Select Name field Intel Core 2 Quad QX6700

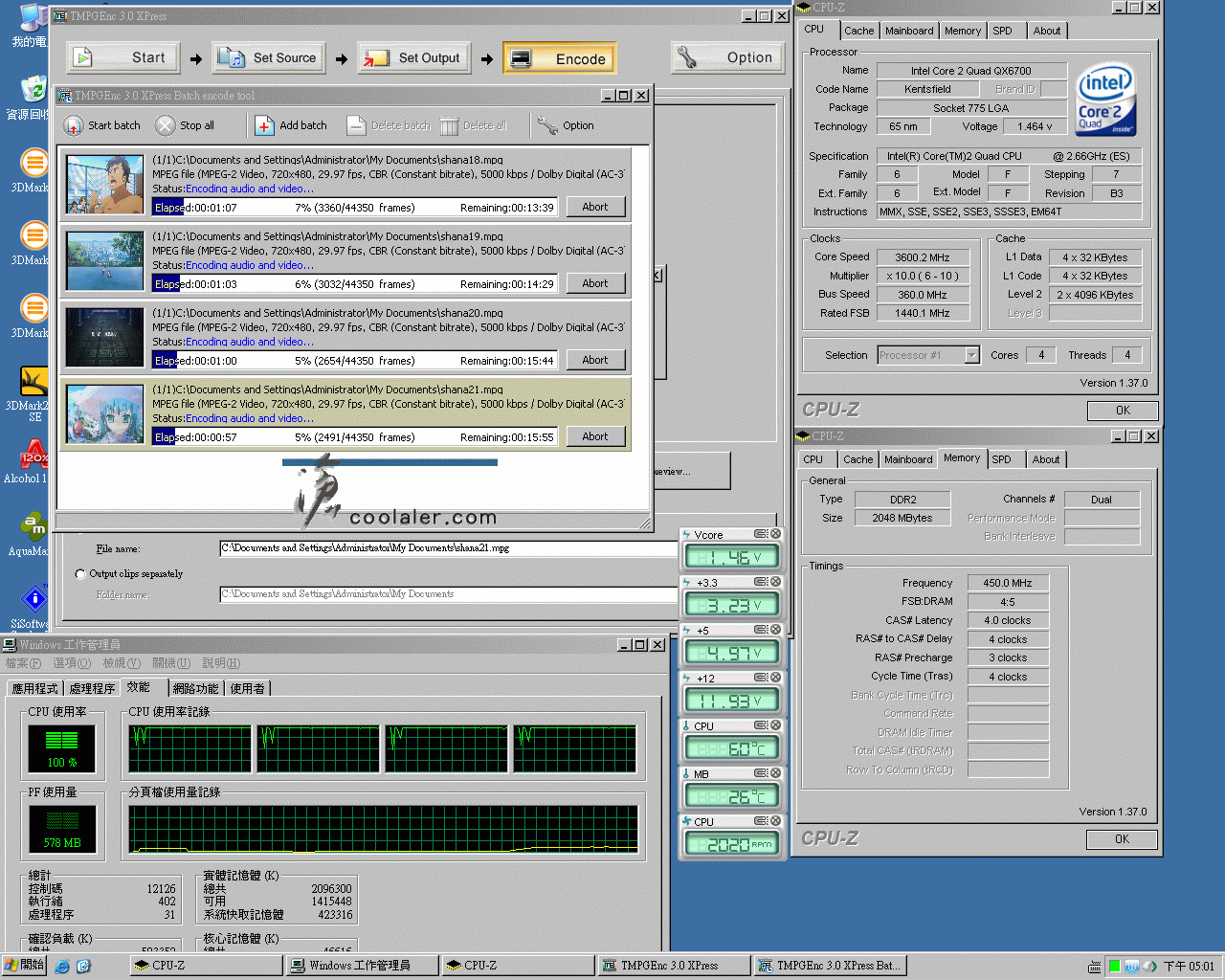(x=970, y=71)
